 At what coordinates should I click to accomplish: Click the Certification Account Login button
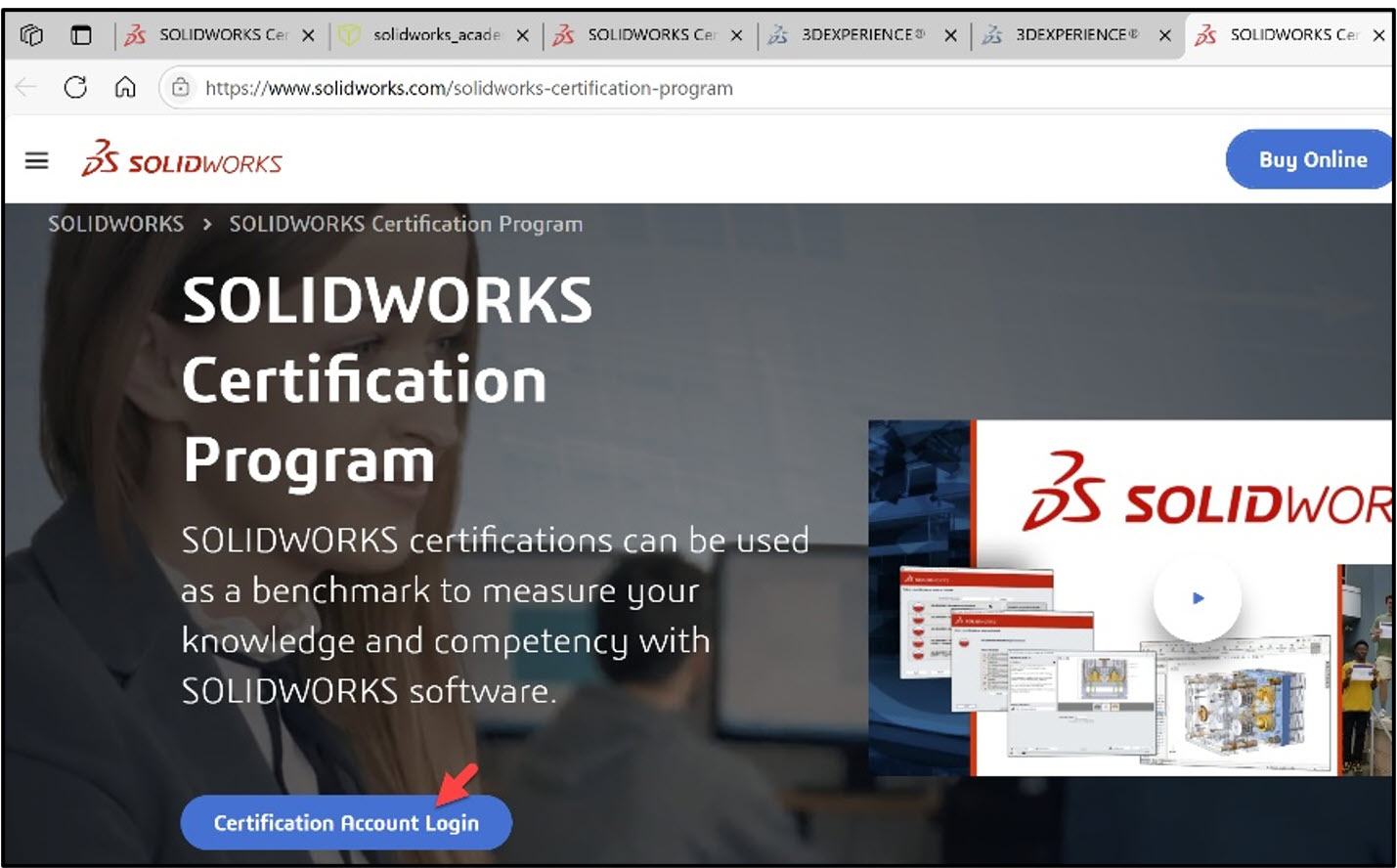[x=346, y=823]
